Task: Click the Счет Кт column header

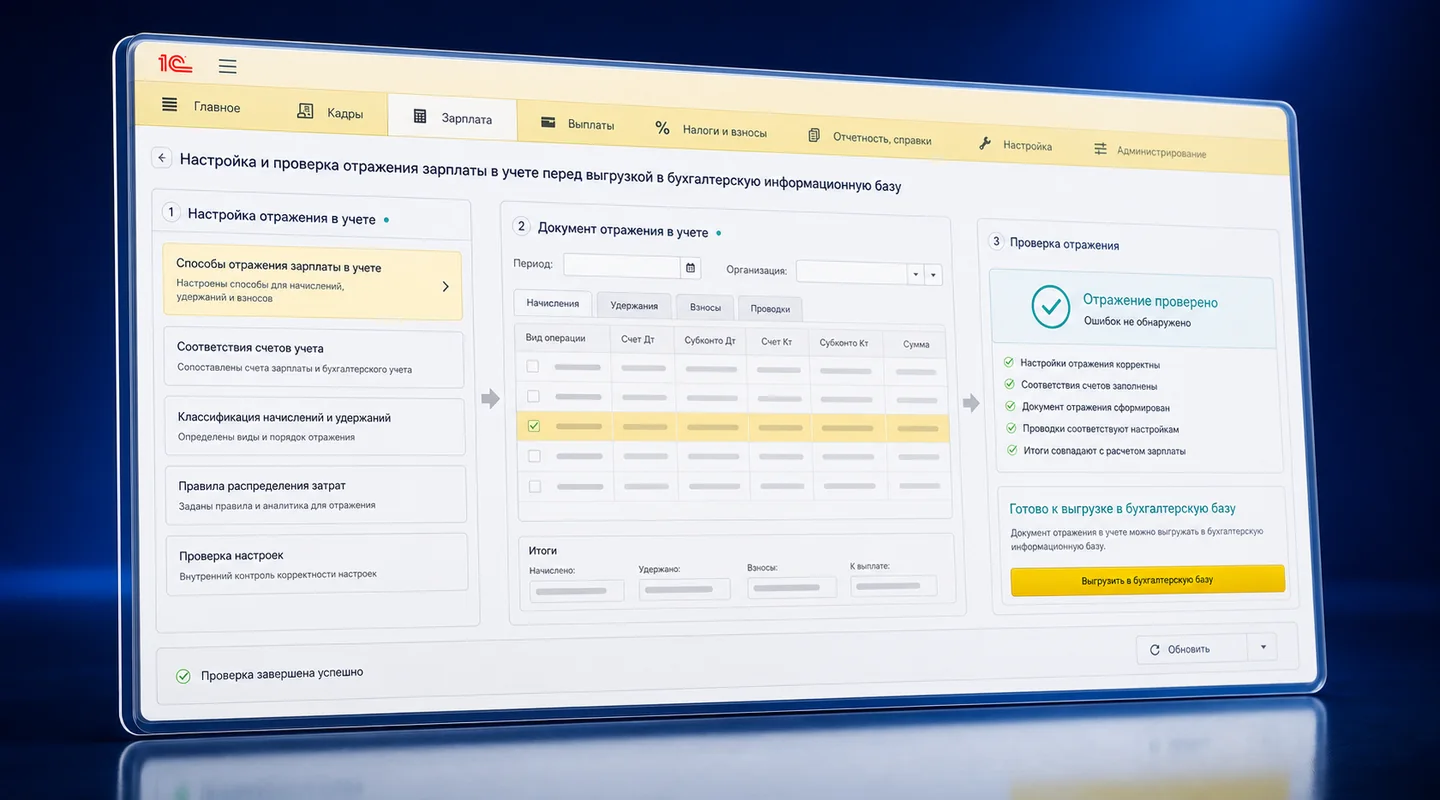Action: (776, 342)
